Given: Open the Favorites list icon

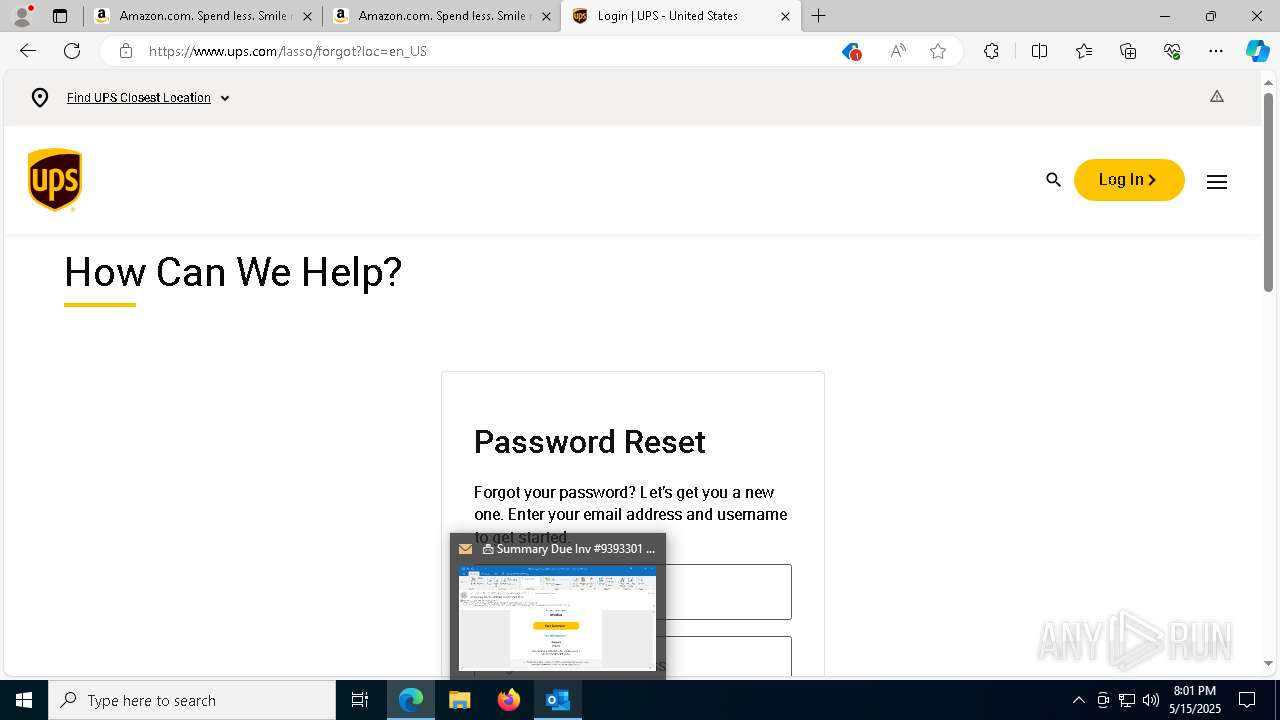Looking at the screenshot, I should [x=1084, y=51].
